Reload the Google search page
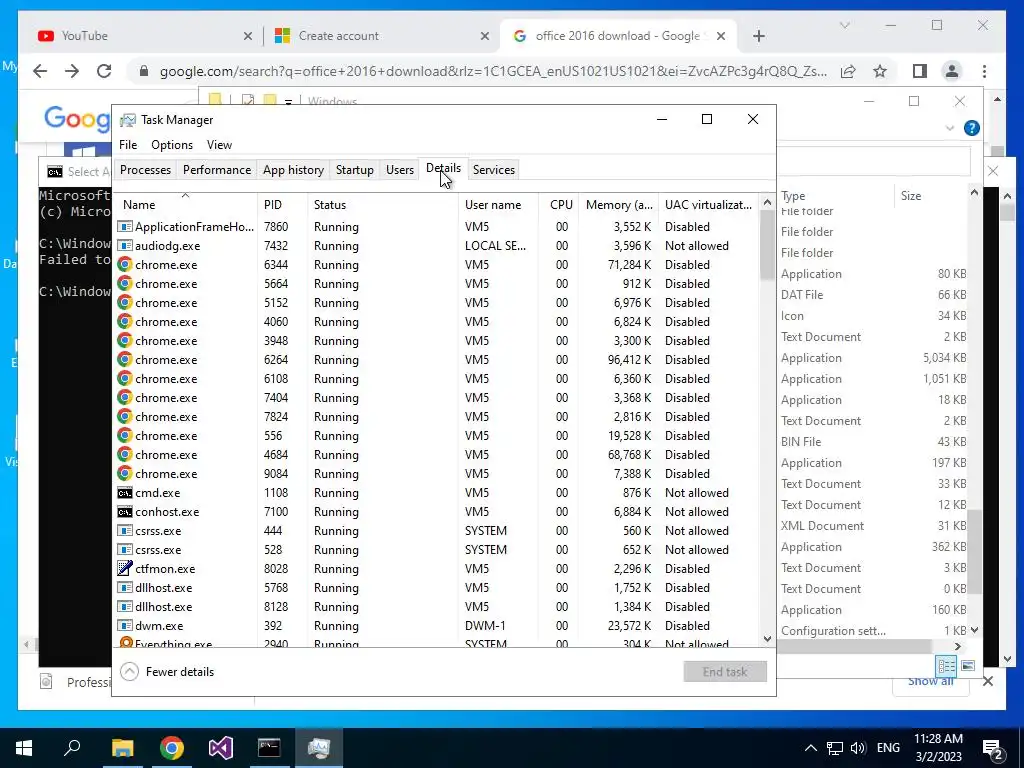 (x=104, y=71)
